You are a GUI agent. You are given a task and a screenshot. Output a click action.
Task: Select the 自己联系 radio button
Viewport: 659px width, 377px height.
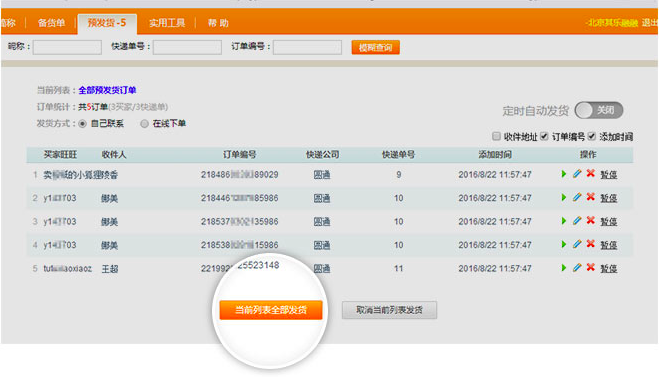[82, 124]
